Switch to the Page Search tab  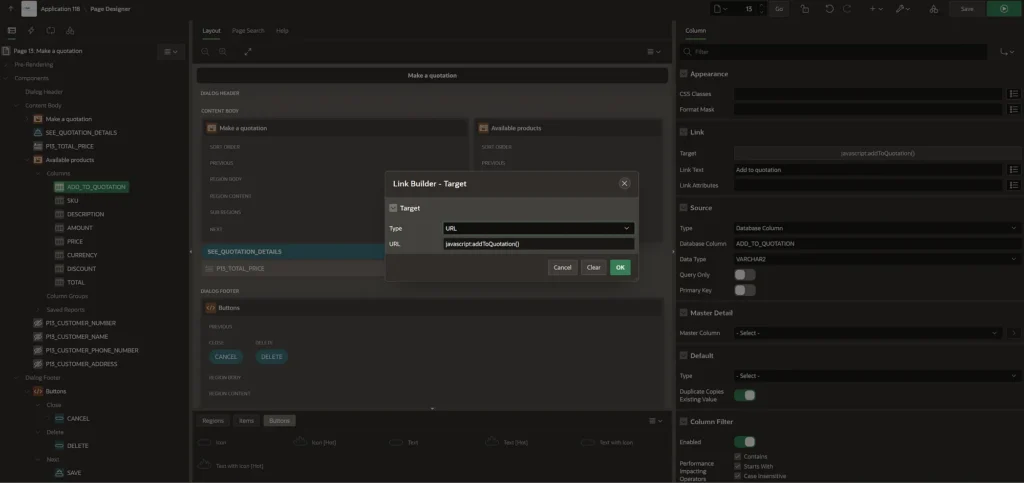[x=248, y=31]
